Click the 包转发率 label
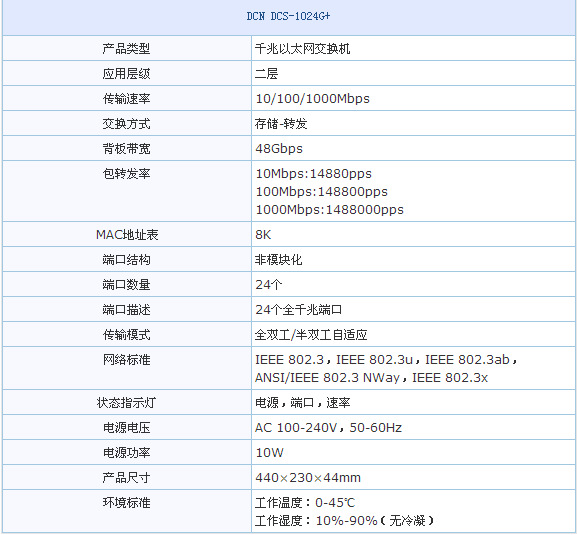The image size is (577, 535). [x=126, y=174]
